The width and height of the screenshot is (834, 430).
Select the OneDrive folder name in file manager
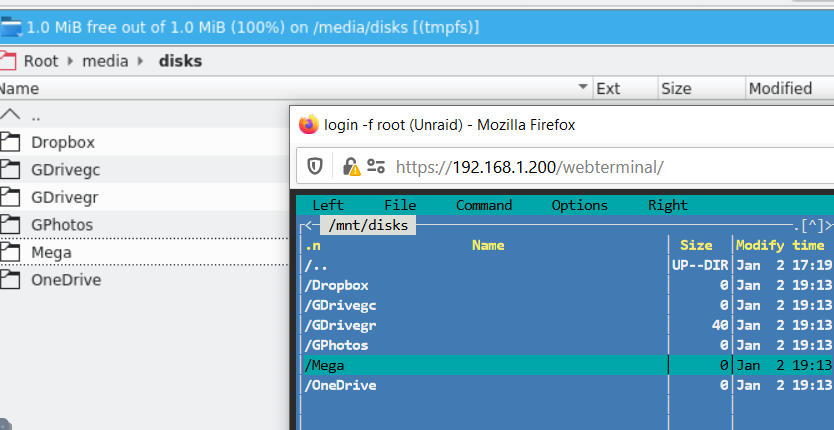(66, 280)
